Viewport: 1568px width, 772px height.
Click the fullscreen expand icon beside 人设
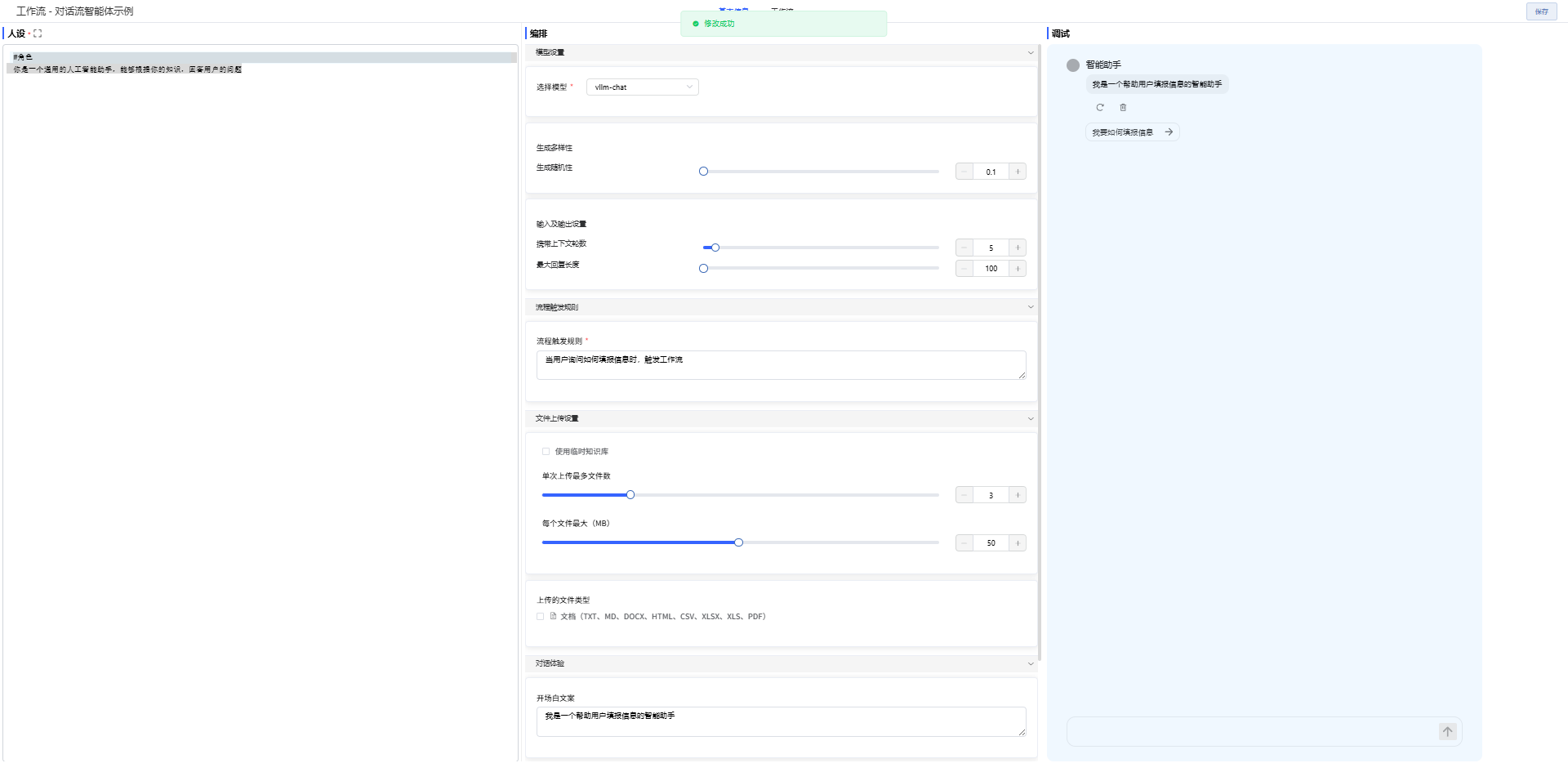click(38, 33)
